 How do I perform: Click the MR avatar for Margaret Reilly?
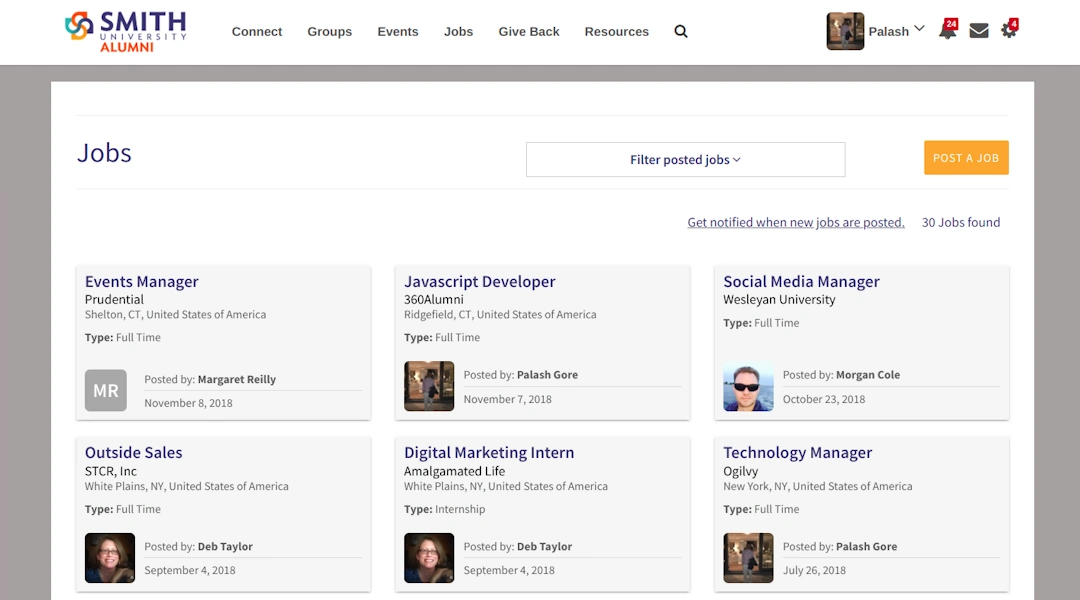[x=105, y=391]
